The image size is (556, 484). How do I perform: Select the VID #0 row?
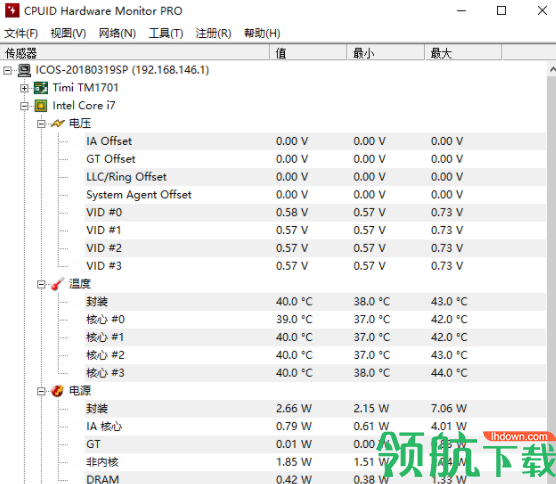315,212
